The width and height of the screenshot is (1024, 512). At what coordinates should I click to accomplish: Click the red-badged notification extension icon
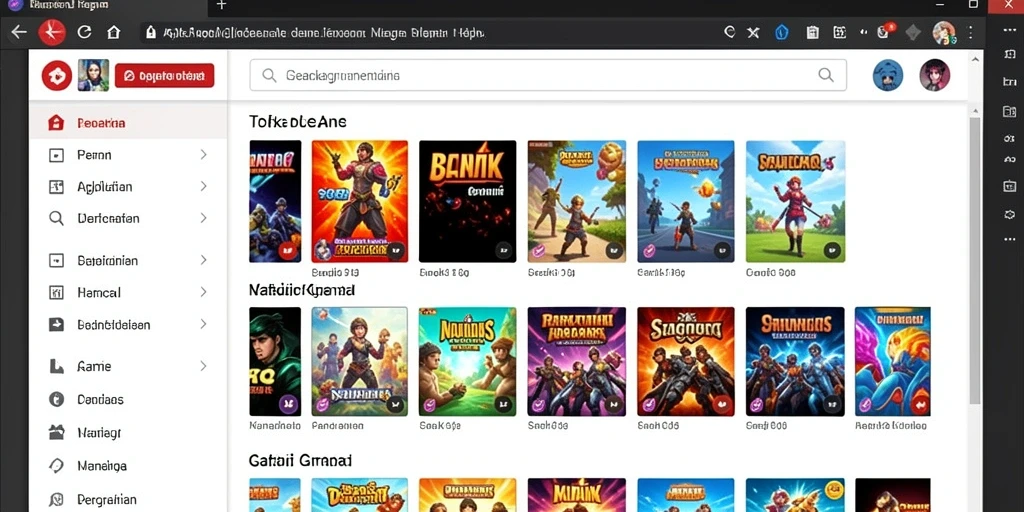884,31
